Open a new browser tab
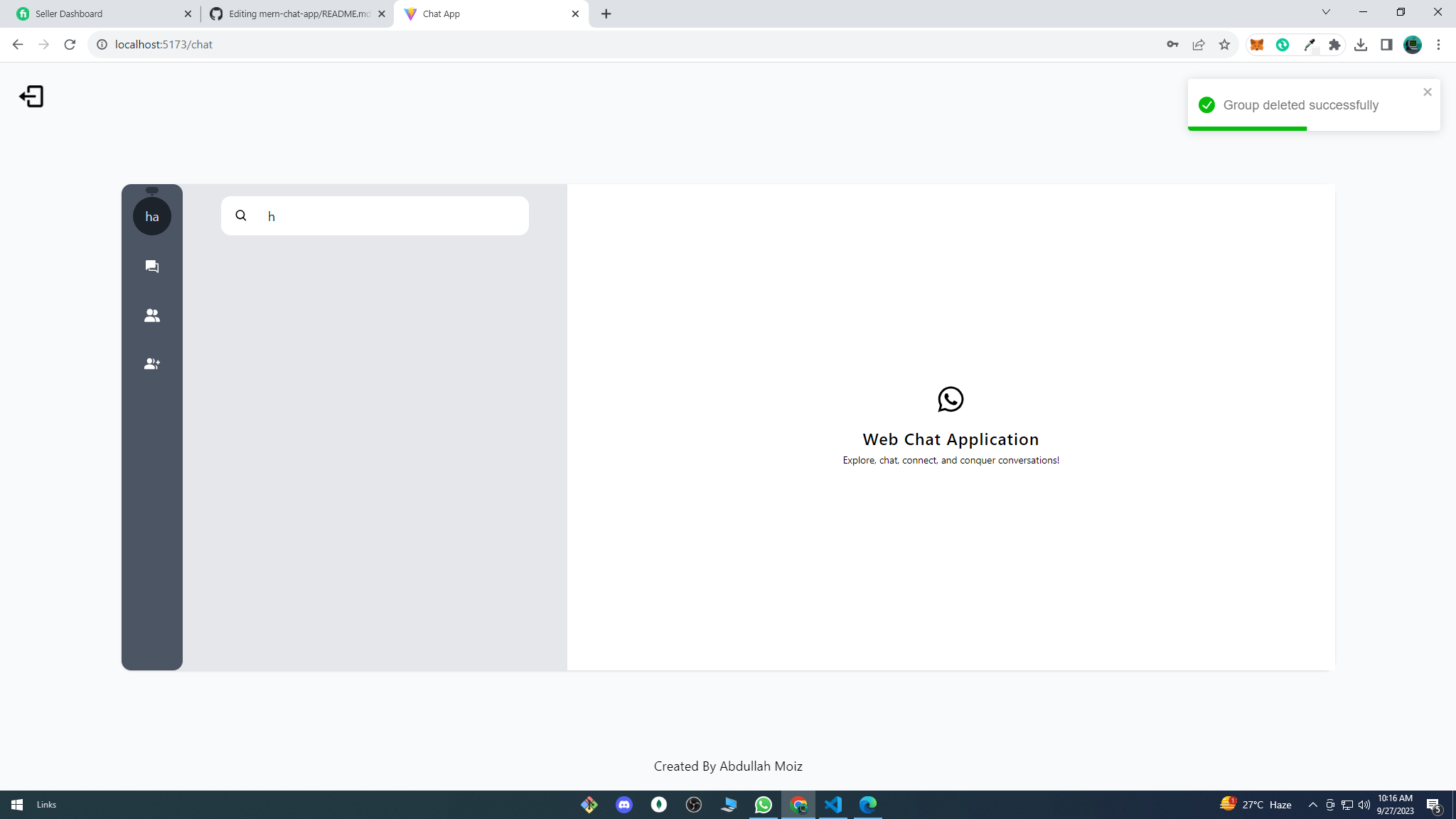 606,14
